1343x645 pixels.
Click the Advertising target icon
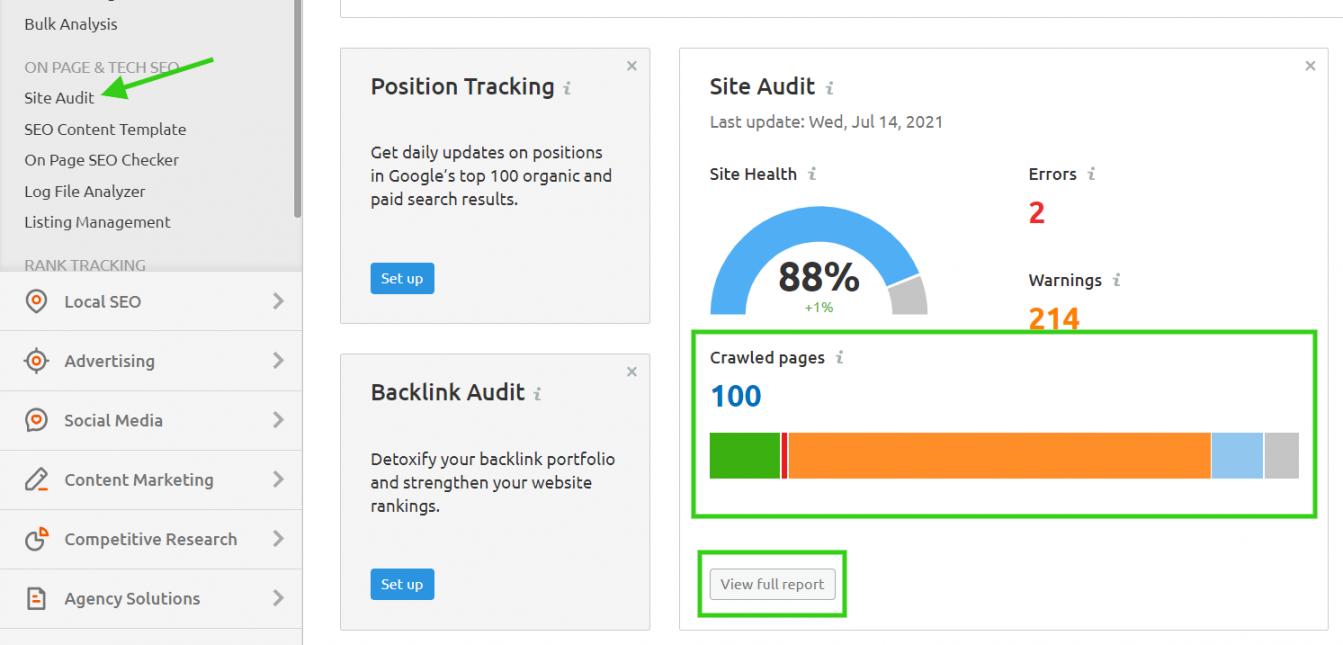[37, 361]
